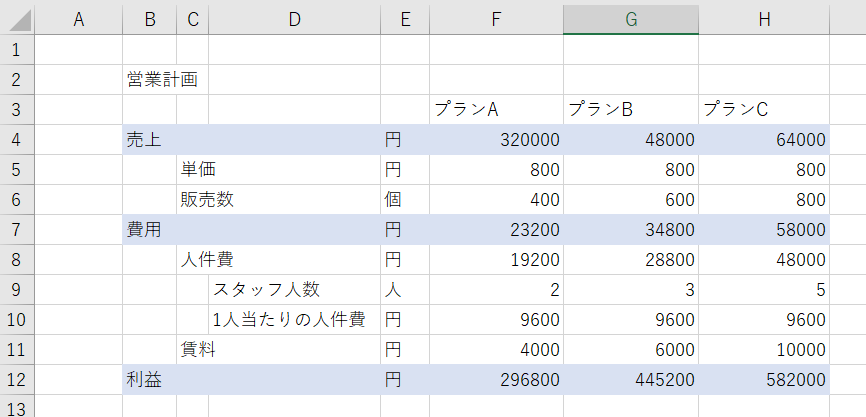Select column B header

point(150,20)
